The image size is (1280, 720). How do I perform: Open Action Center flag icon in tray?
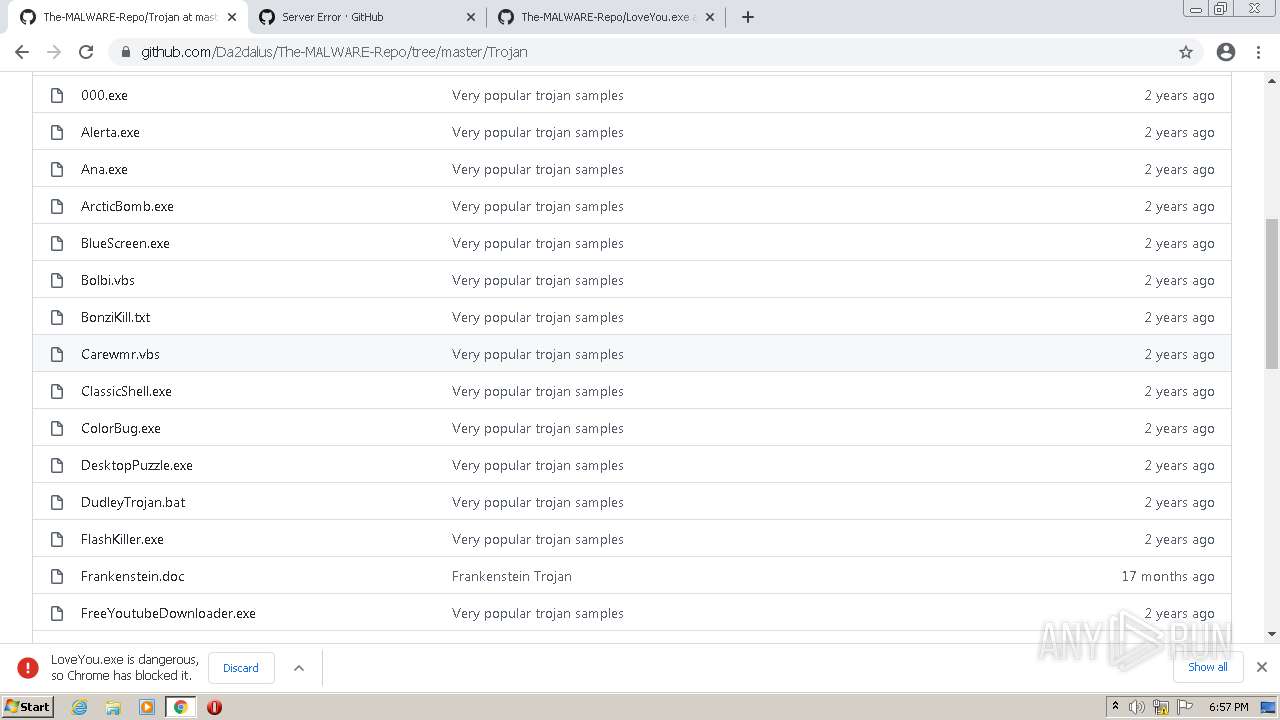(1185, 707)
